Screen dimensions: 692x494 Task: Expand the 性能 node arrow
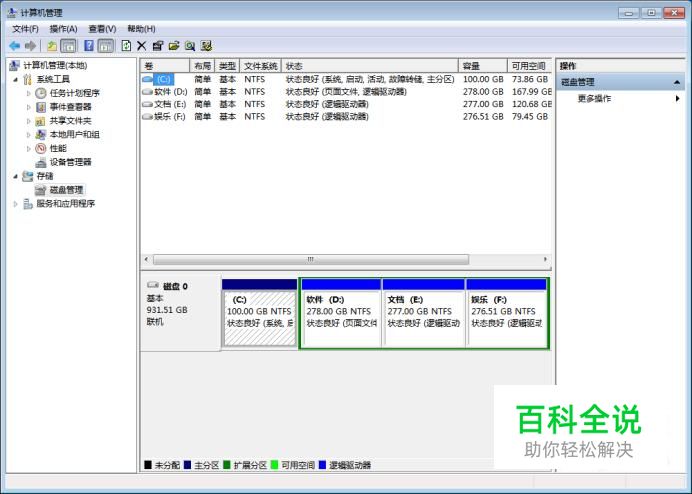pos(29,149)
